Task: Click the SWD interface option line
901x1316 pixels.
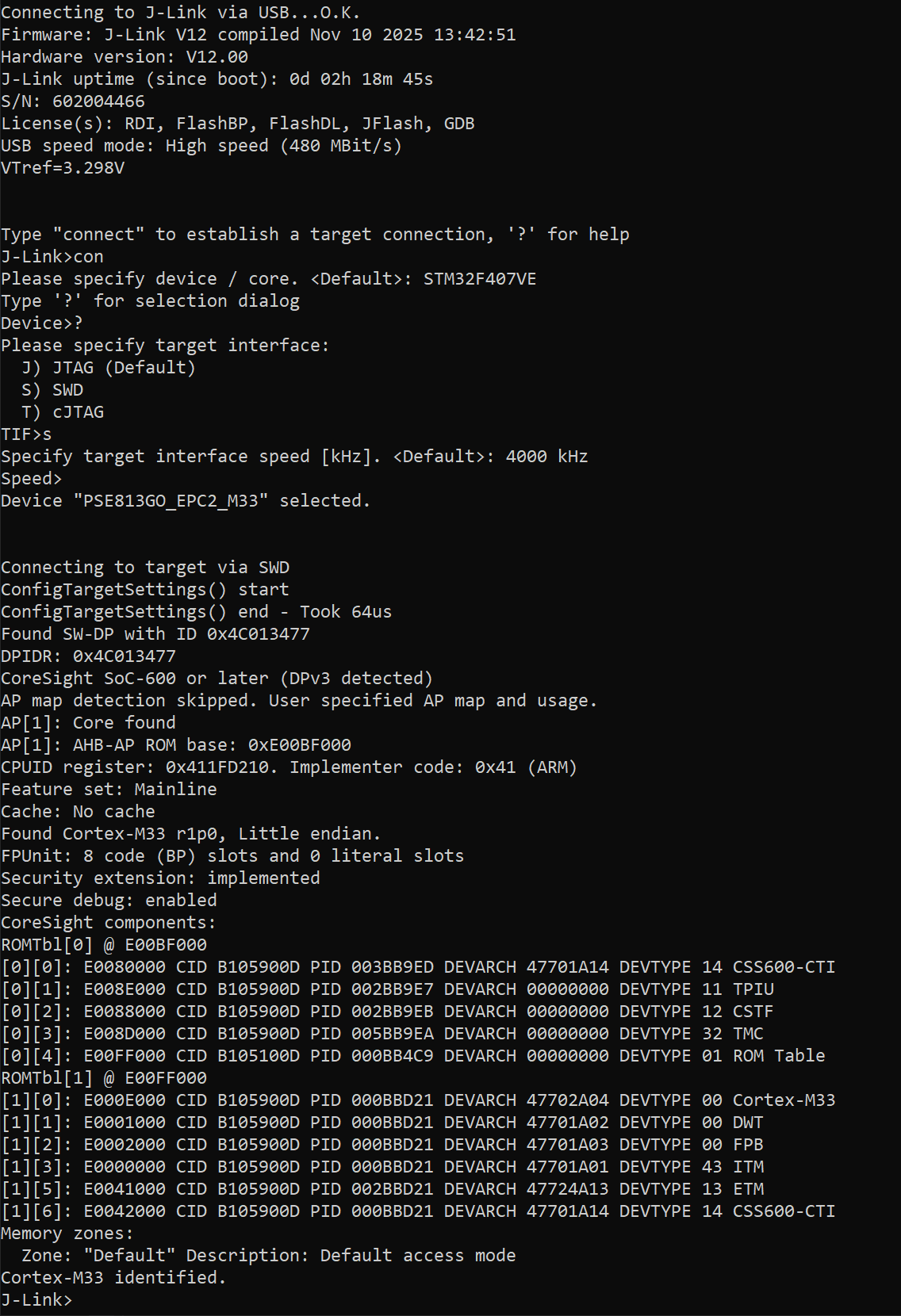Action: [52, 389]
